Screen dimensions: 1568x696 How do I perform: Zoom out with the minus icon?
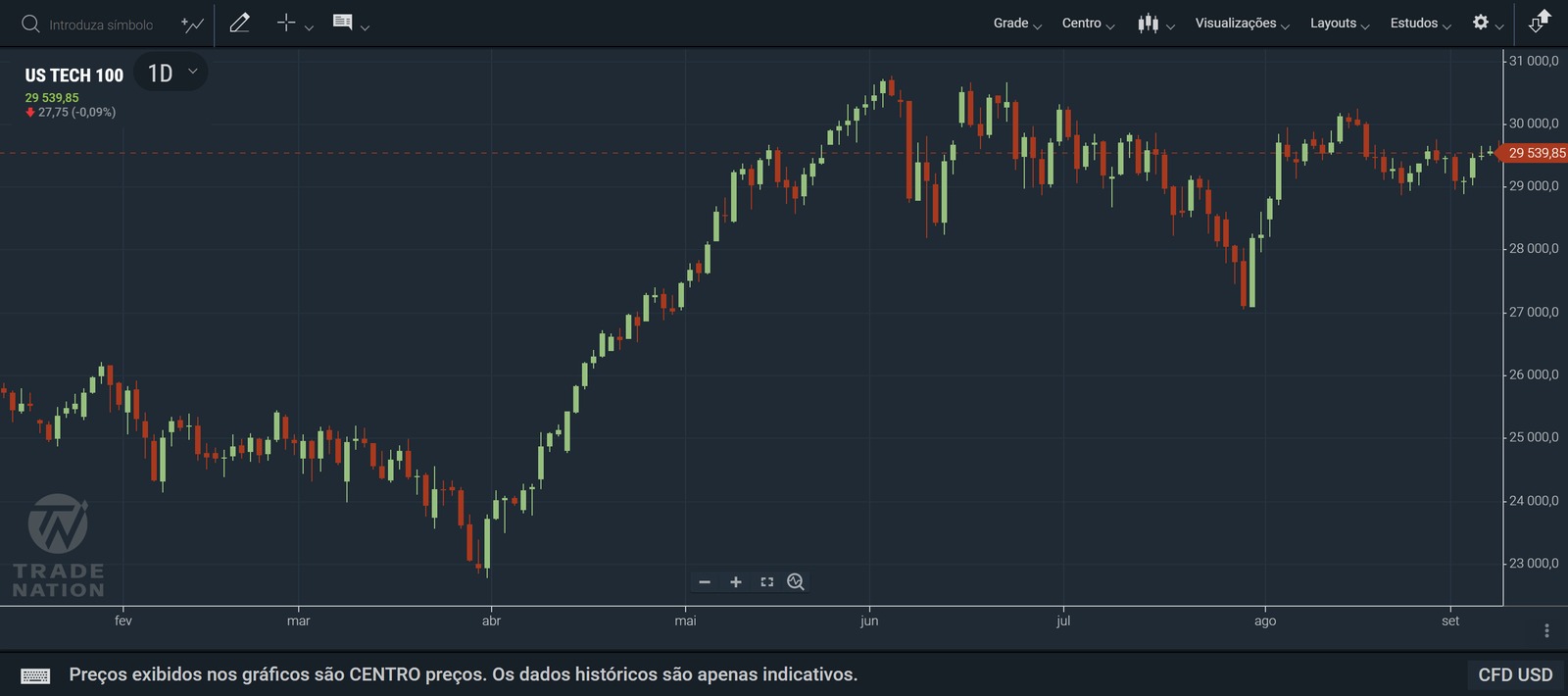(704, 582)
